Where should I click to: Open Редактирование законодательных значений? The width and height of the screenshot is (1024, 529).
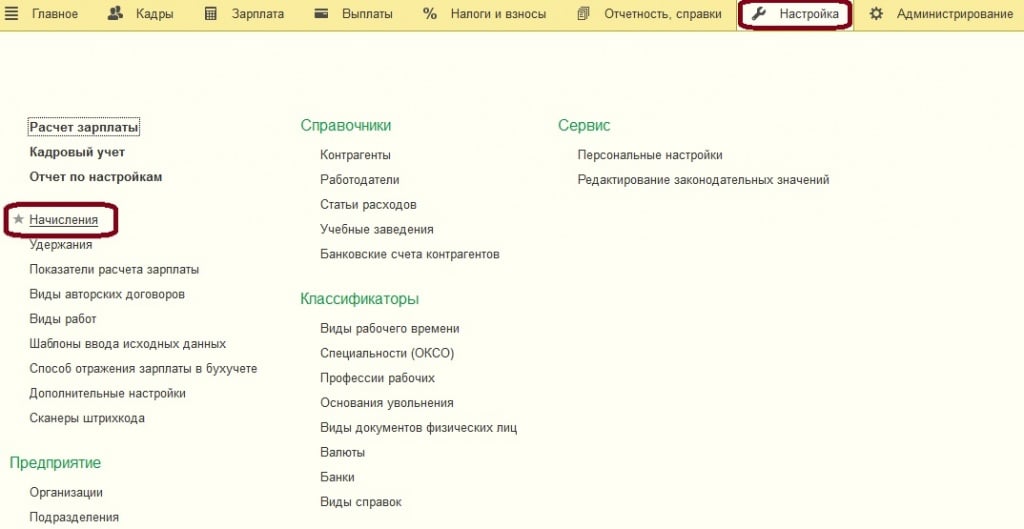point(703,180)
